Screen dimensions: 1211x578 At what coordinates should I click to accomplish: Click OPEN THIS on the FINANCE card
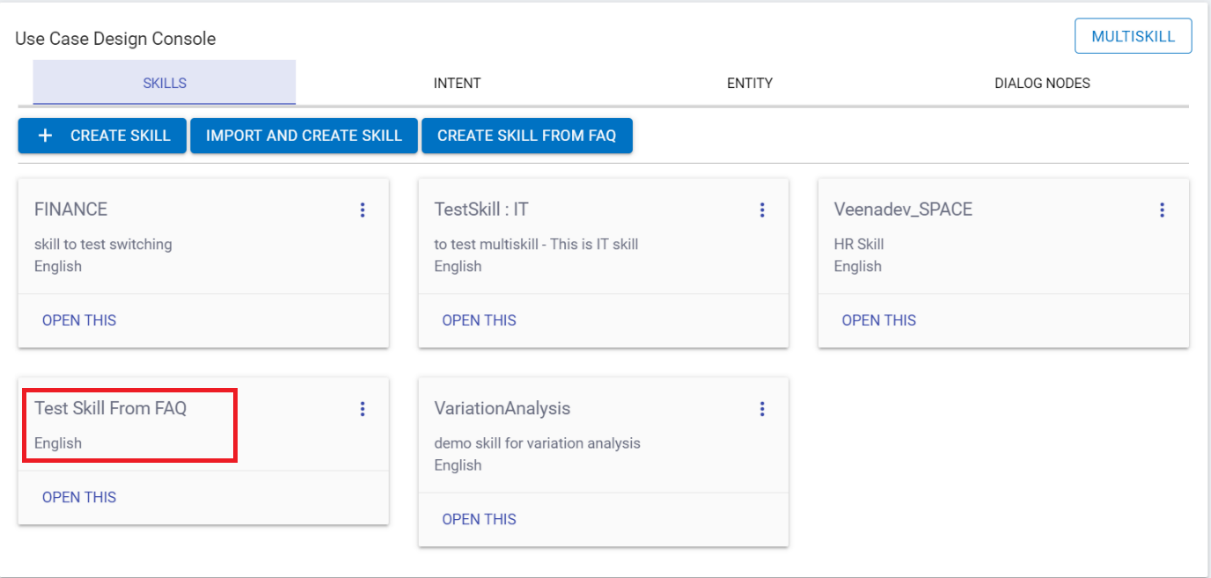click(x=79, y=321)
